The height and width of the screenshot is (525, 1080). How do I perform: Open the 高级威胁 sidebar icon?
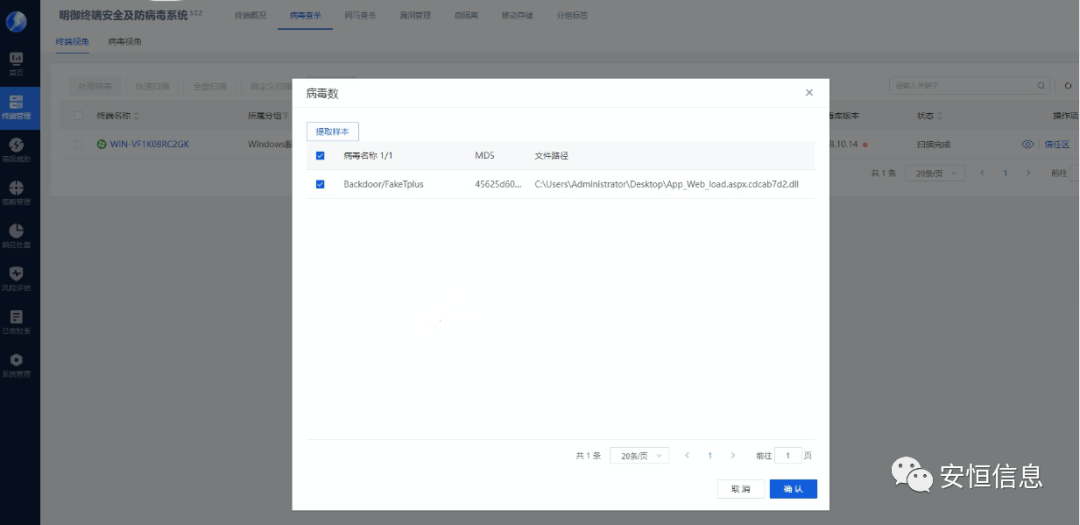pyautogui.click(x=16, y=149)
